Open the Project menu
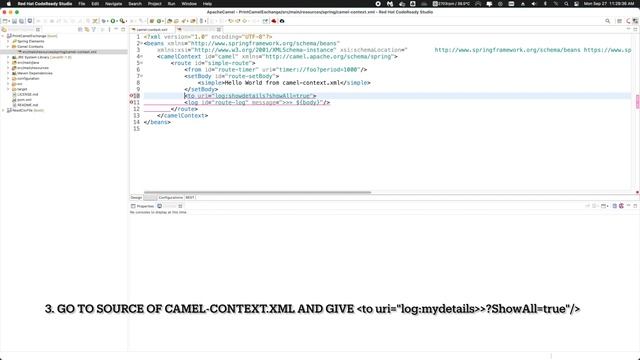The image size is (640, 360). tap(155, 4)
